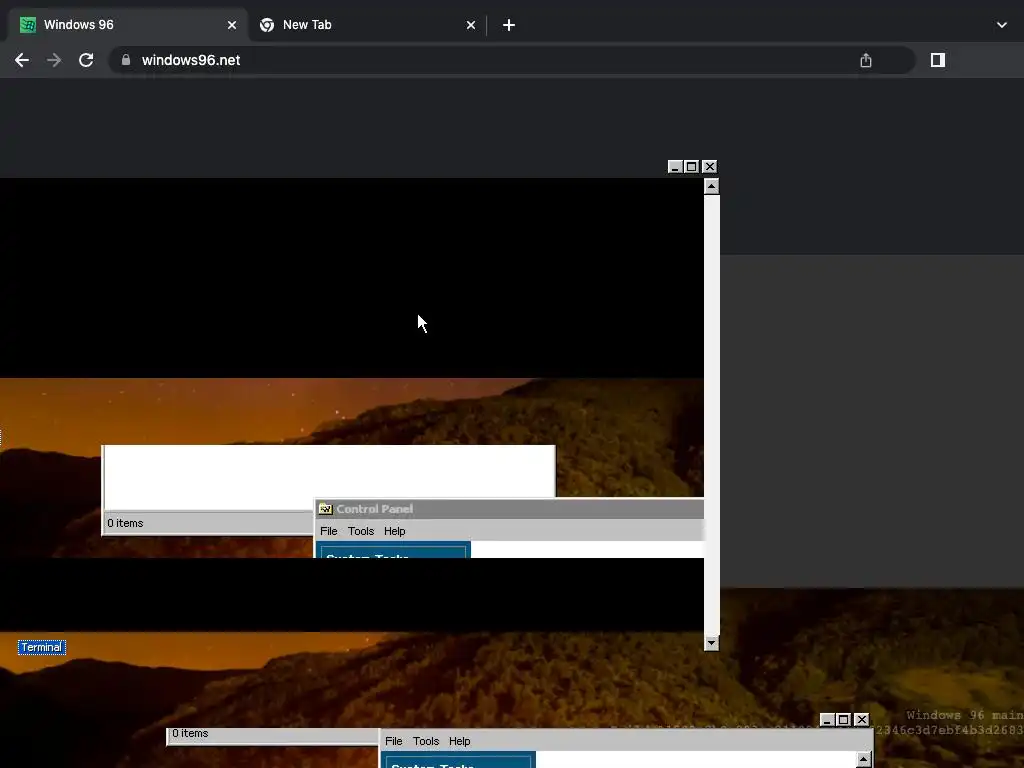Image resolution: width=1024 pixels, height=768 pixels.
Task: Click the lock icon in address bar
Action: click(x=126, y=60)
